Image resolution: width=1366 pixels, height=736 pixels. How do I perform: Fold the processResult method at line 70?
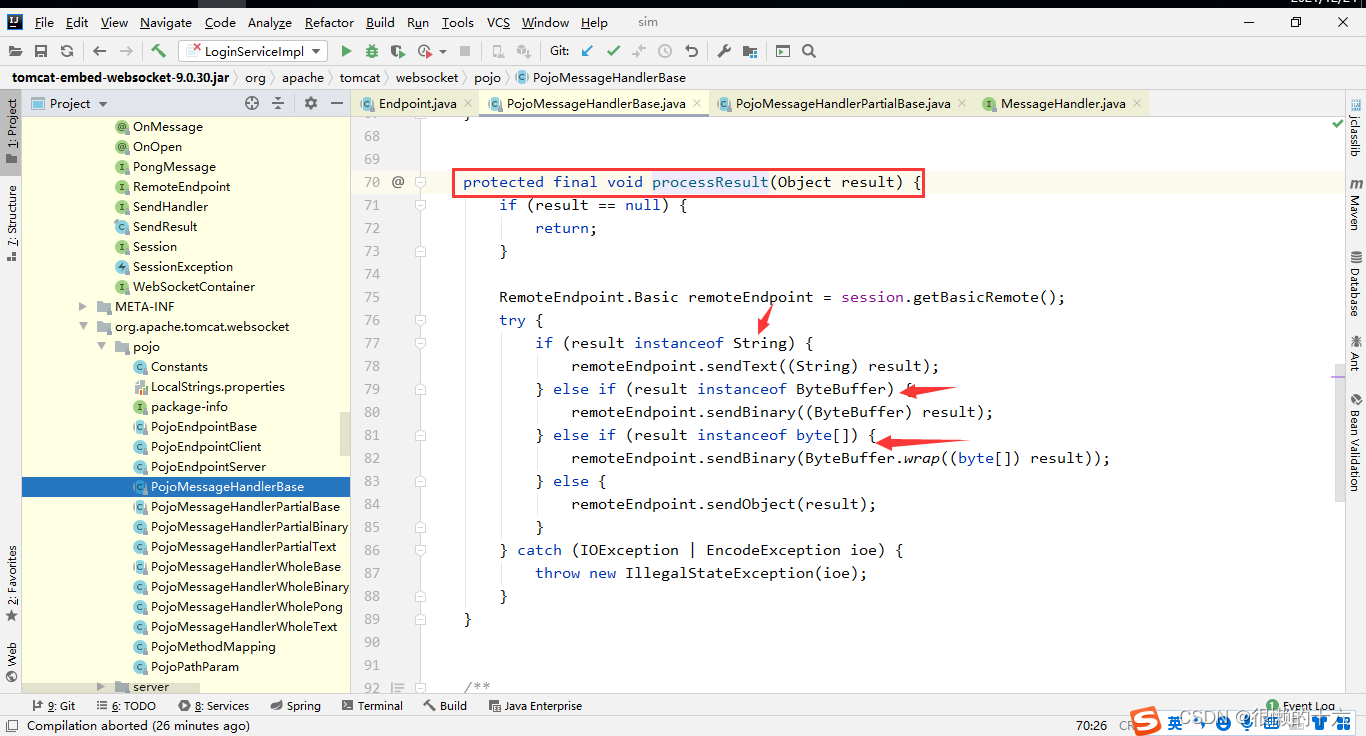pyautogui.click(x=421, y=182)
